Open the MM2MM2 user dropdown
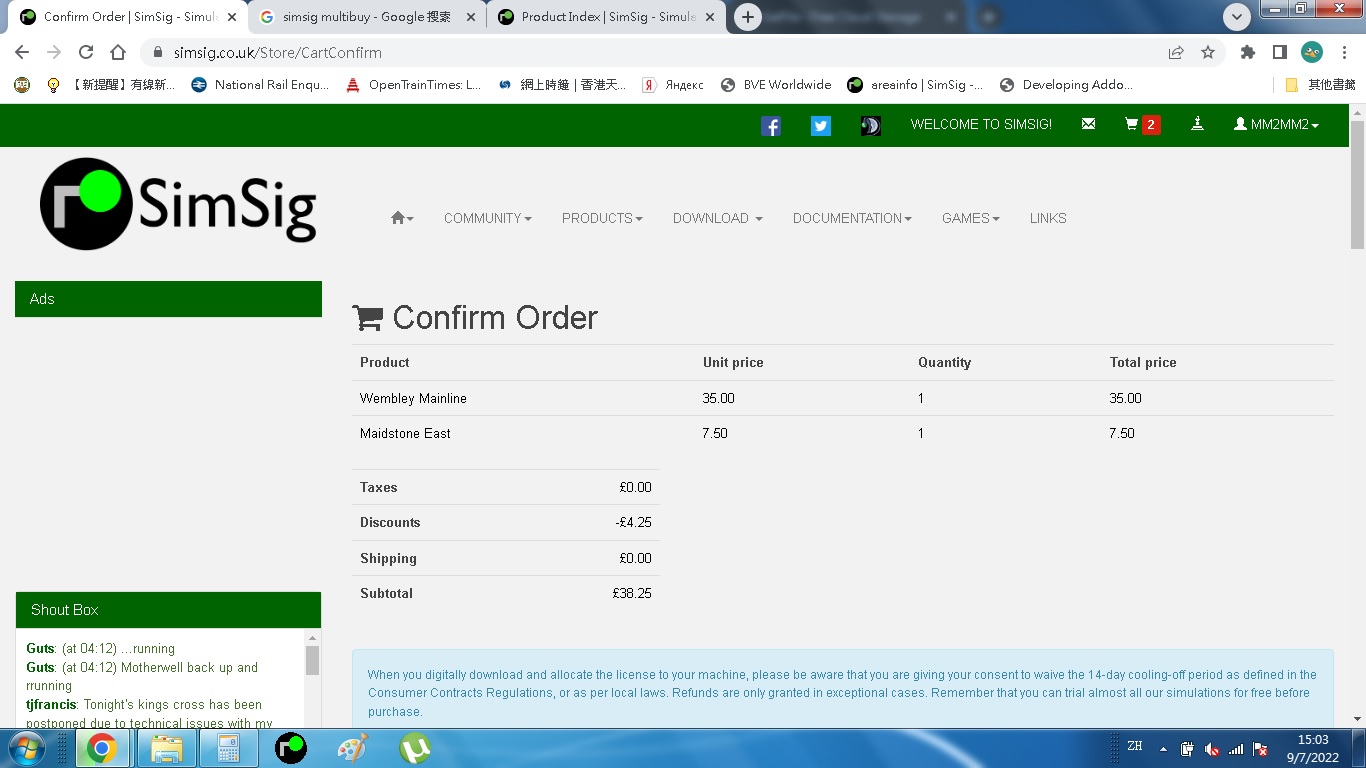The width and height of the screenshot is (1366, 768). tap(1276, 125)
